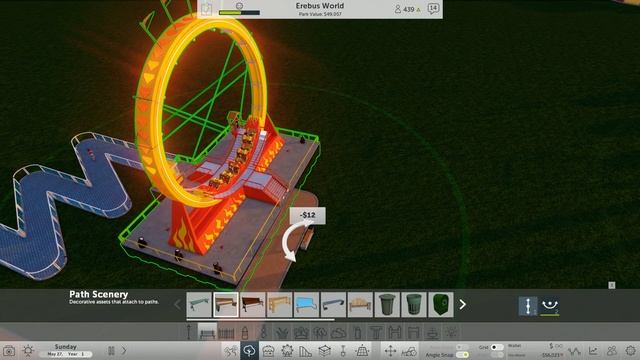Click the speed-up arrow beside pause
The height and width of the screenshot is (360, 640).
(124, 350)
